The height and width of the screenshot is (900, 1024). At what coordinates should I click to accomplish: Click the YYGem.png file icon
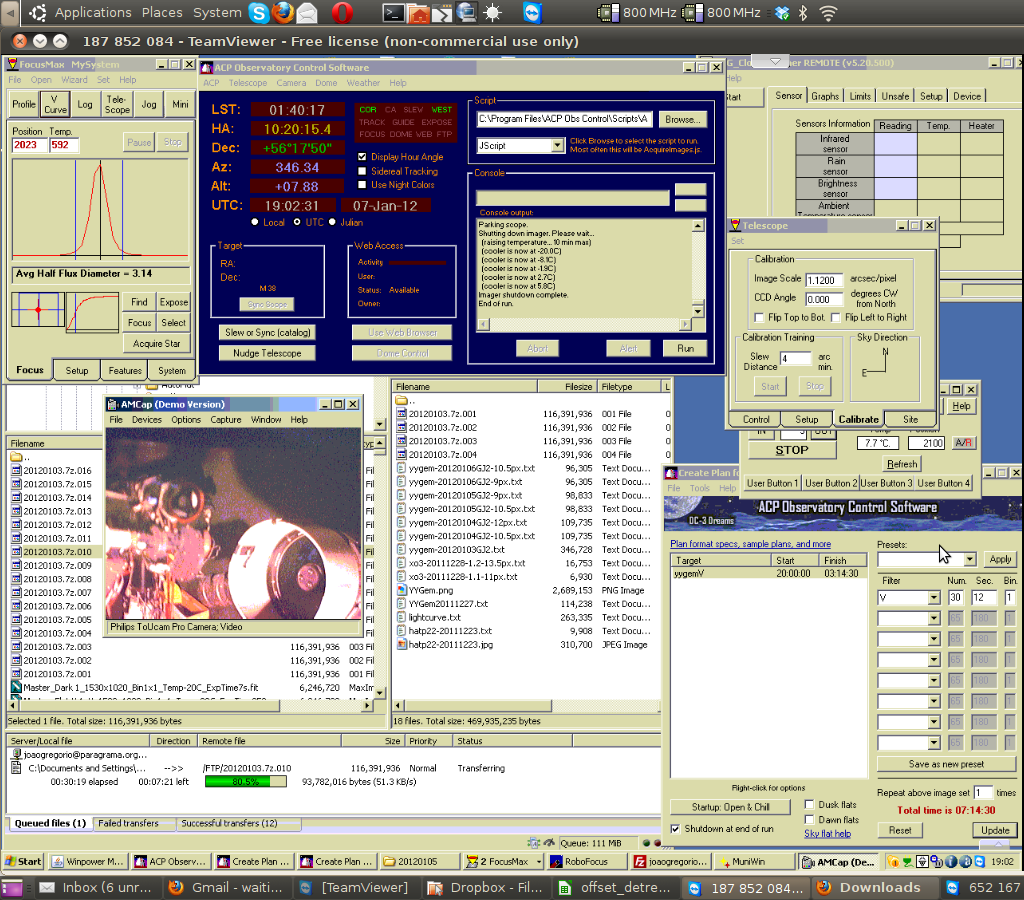click(x=402, y=590)
